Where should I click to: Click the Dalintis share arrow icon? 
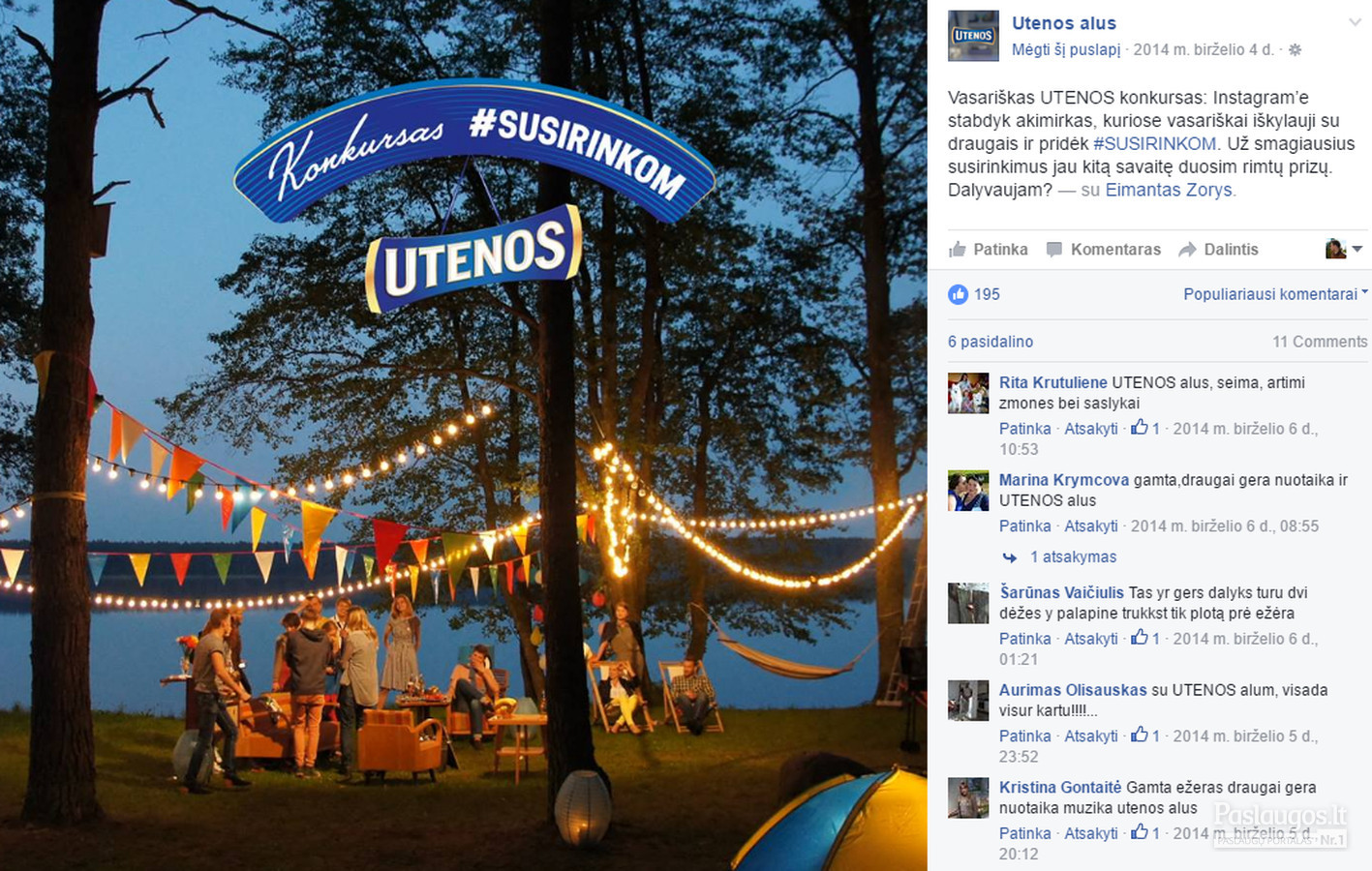tap(1187, 250)
